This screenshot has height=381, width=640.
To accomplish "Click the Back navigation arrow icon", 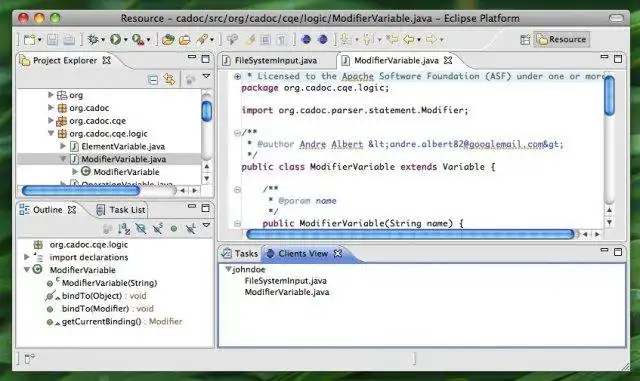I will coord(409,40).
